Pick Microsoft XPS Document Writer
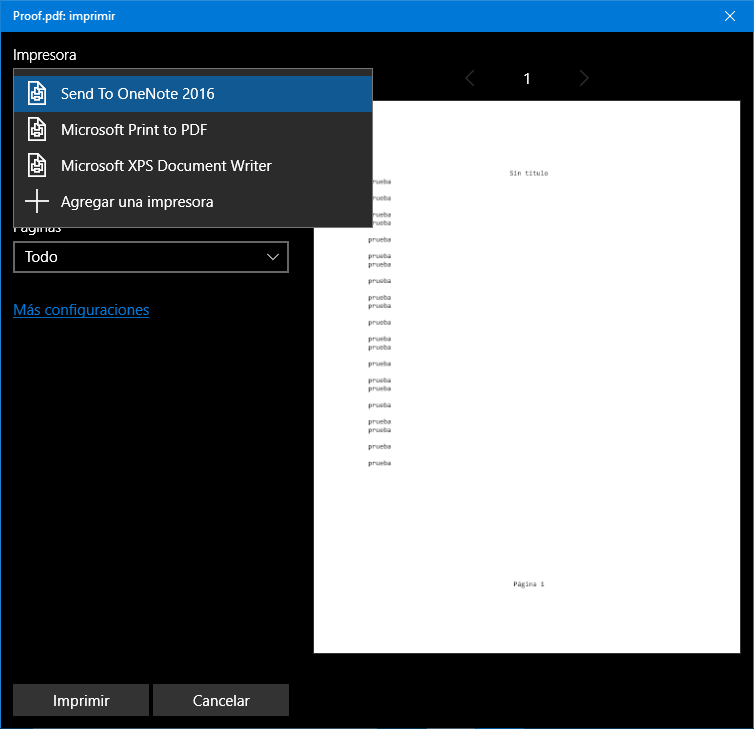 tap(193, 166)
